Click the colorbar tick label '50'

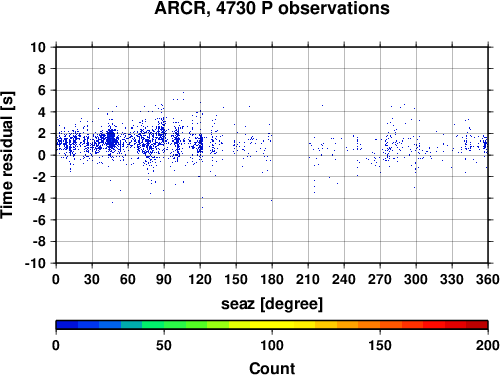pos(164,345)
